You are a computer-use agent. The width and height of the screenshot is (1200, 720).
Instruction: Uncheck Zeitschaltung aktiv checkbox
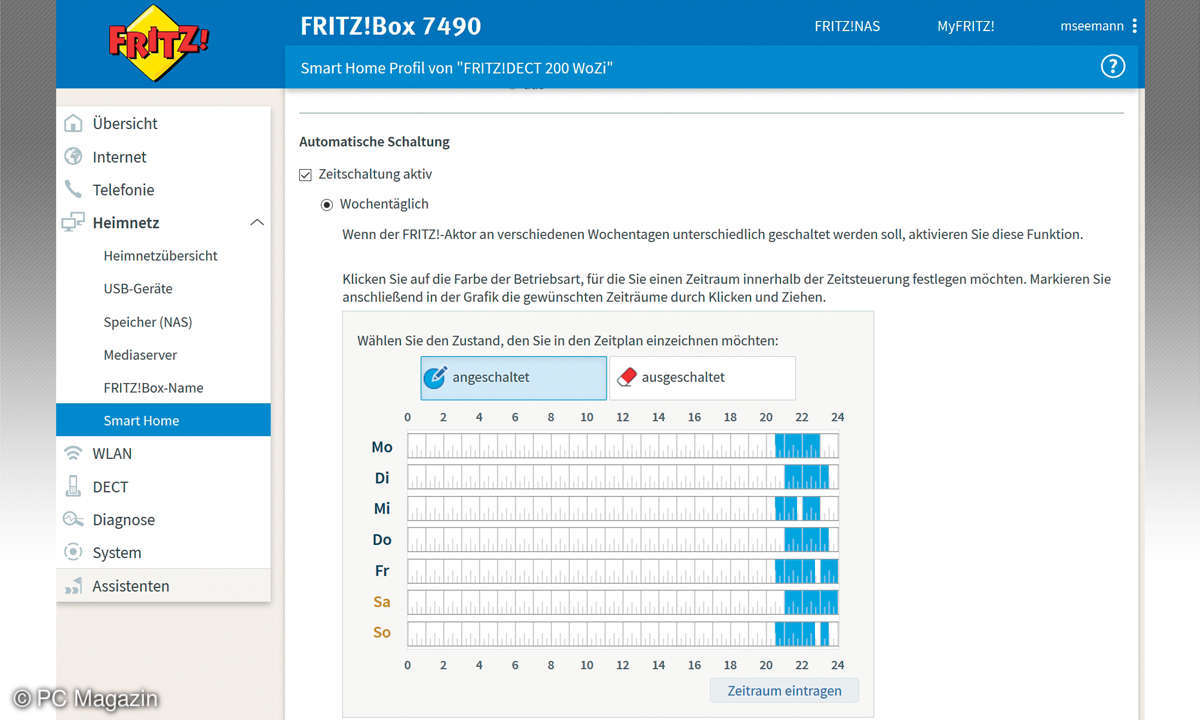point(306,174)
